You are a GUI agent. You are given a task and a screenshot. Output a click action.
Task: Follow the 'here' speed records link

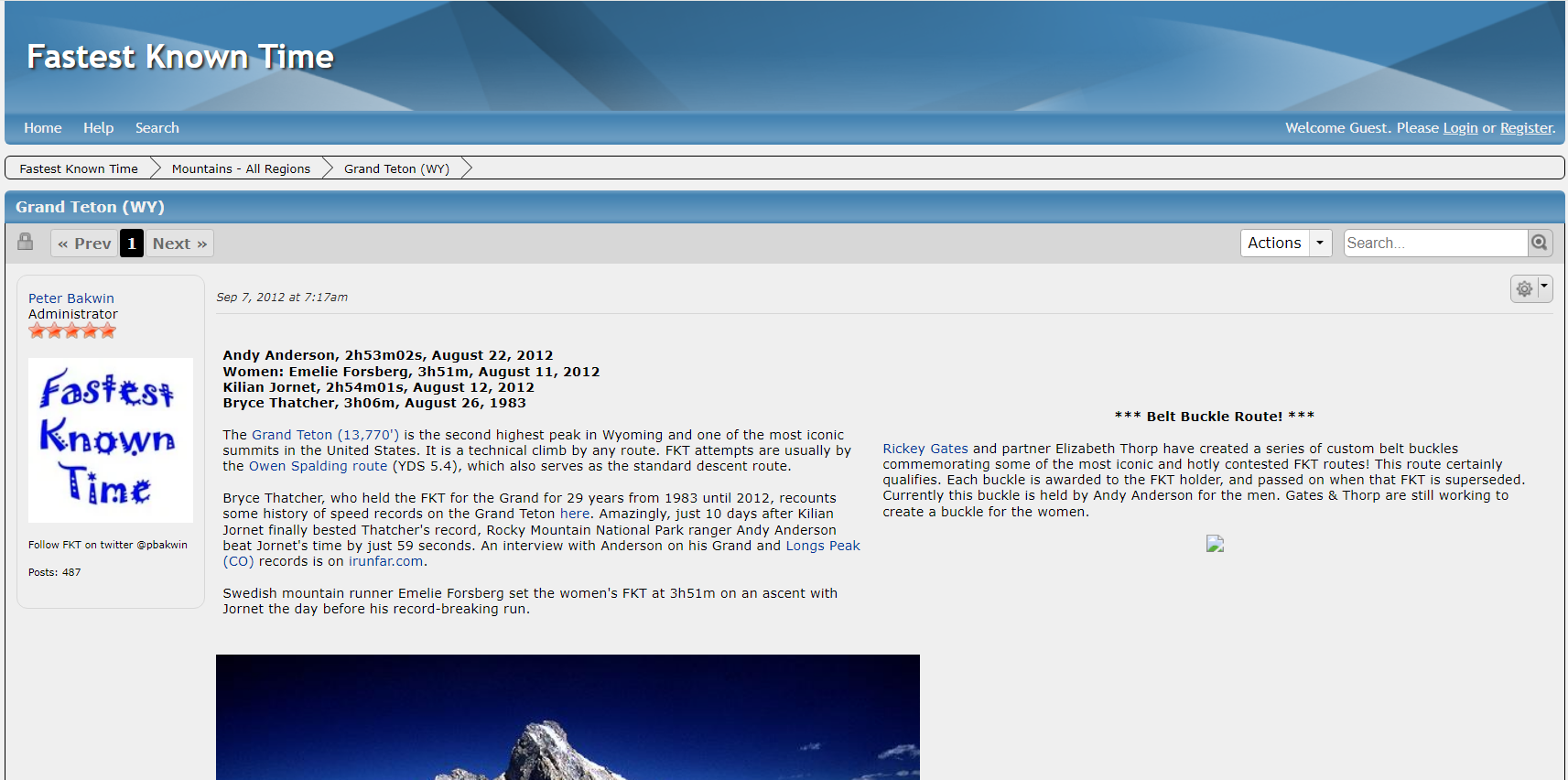pyautogui.click(x=575, y=514)
